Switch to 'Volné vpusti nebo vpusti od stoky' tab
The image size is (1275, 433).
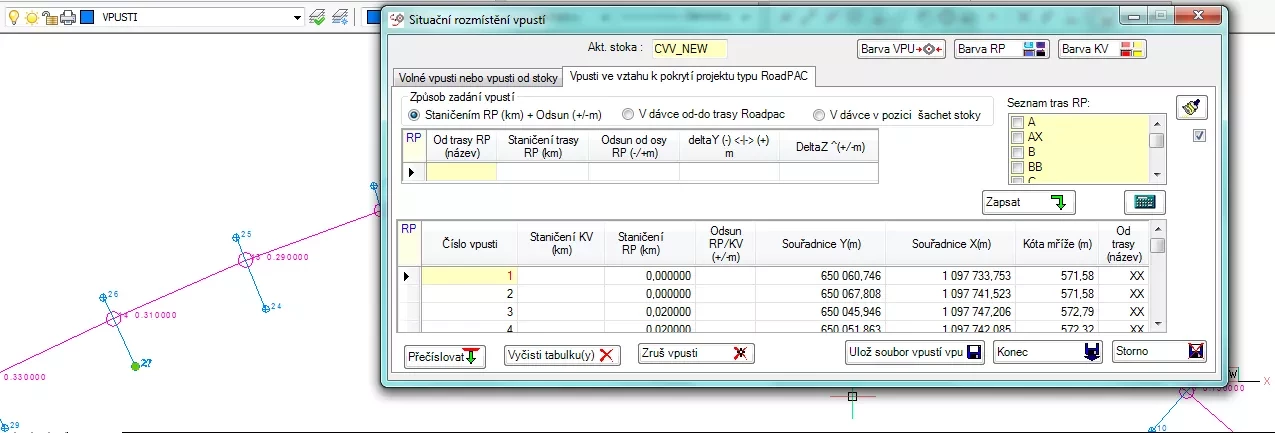[477, 77]
